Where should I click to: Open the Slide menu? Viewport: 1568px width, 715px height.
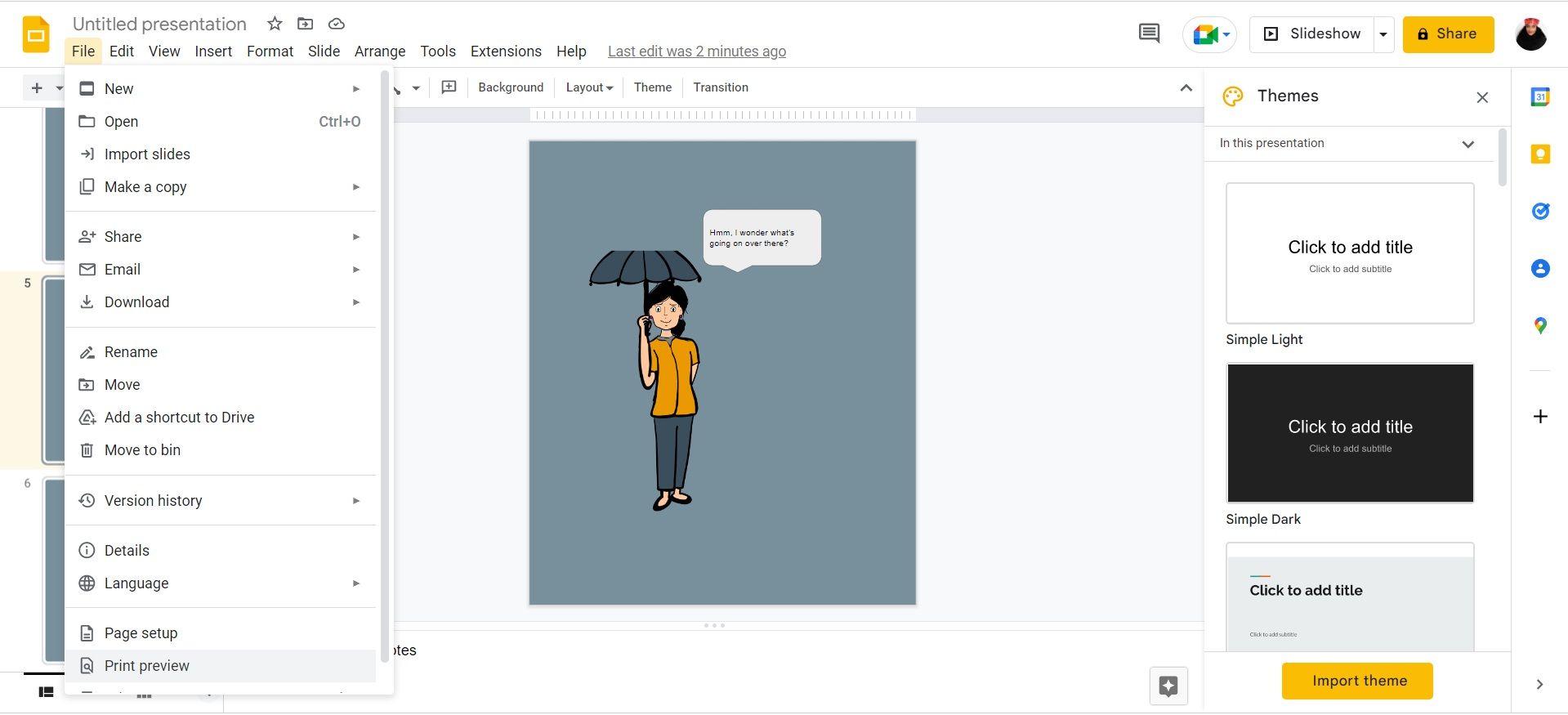(324, 51)
